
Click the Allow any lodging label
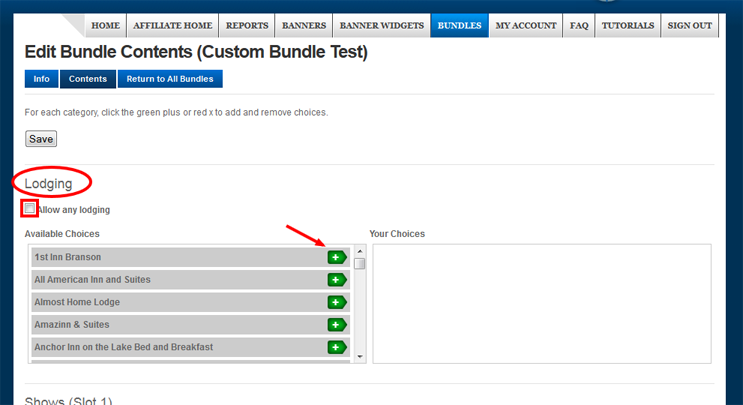click(x=74, y=210)
